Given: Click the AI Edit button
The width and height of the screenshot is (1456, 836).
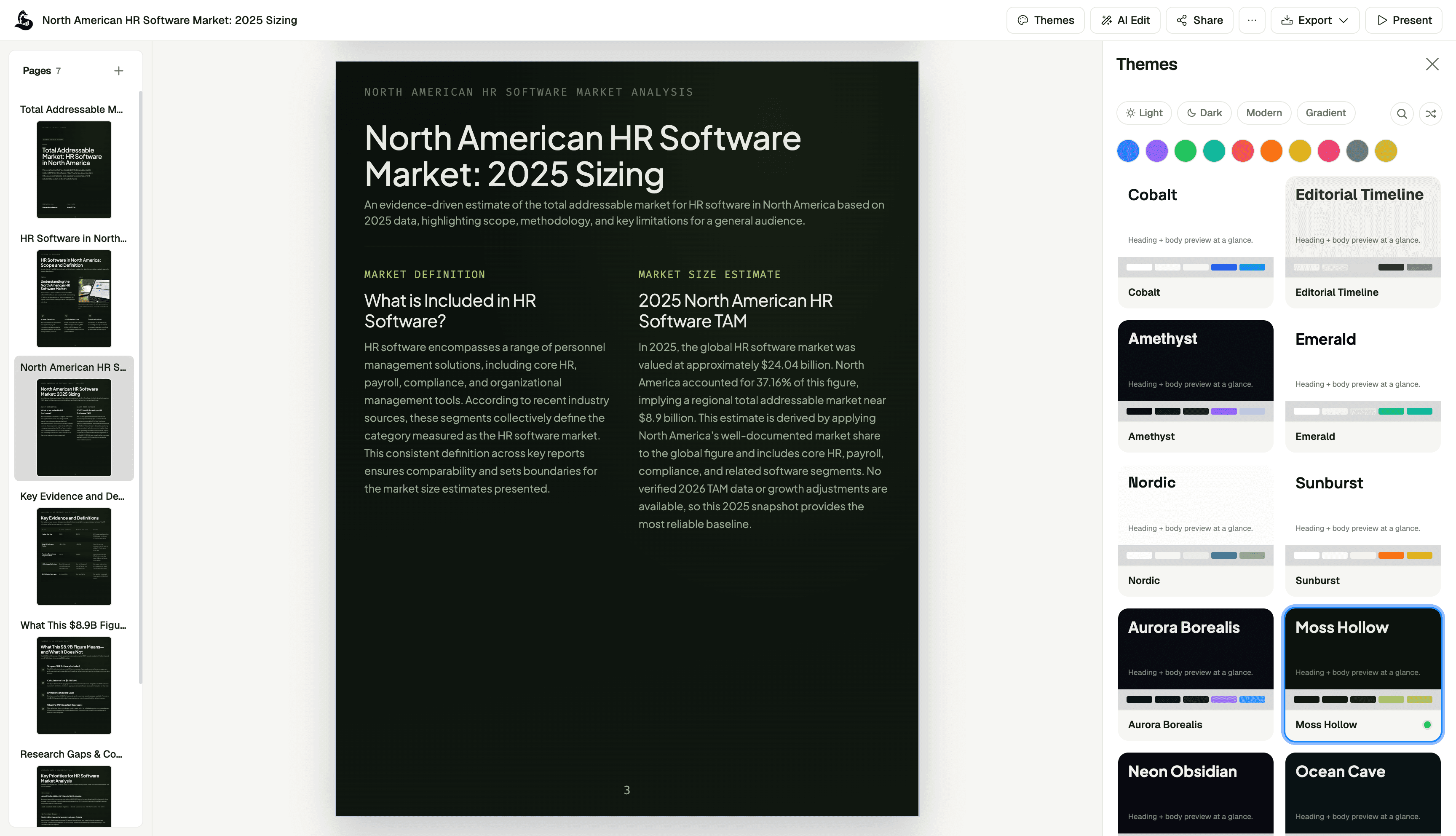Looking at the screenshot, I should (x=1125, y=20).
